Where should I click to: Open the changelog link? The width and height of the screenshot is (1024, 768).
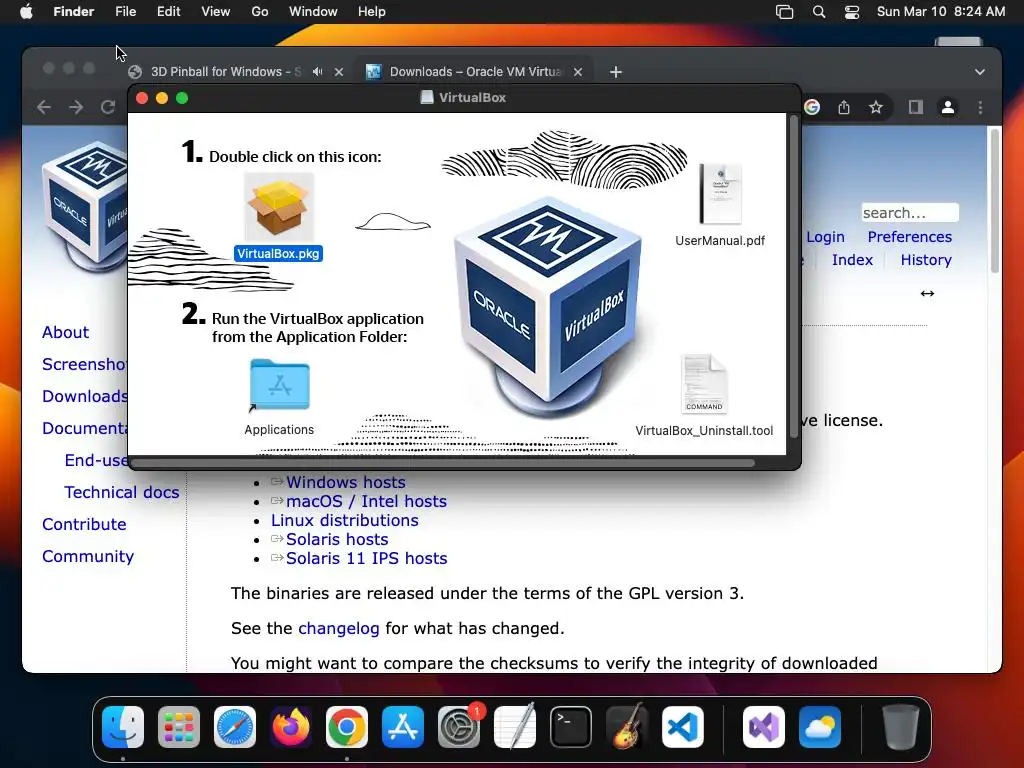pos(339,628)
